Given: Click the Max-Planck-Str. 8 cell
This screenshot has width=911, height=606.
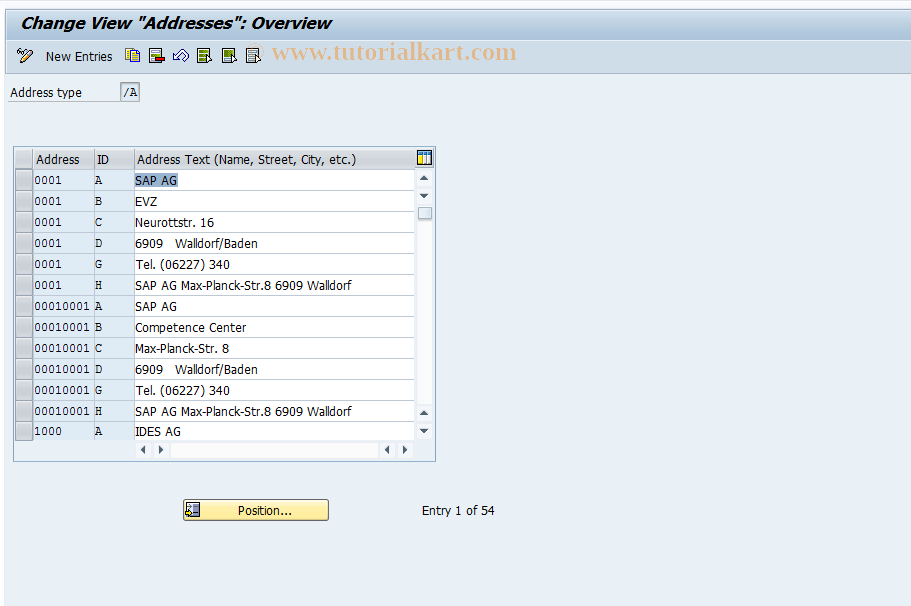Looking at the screenshot, I should pos(274,348).
